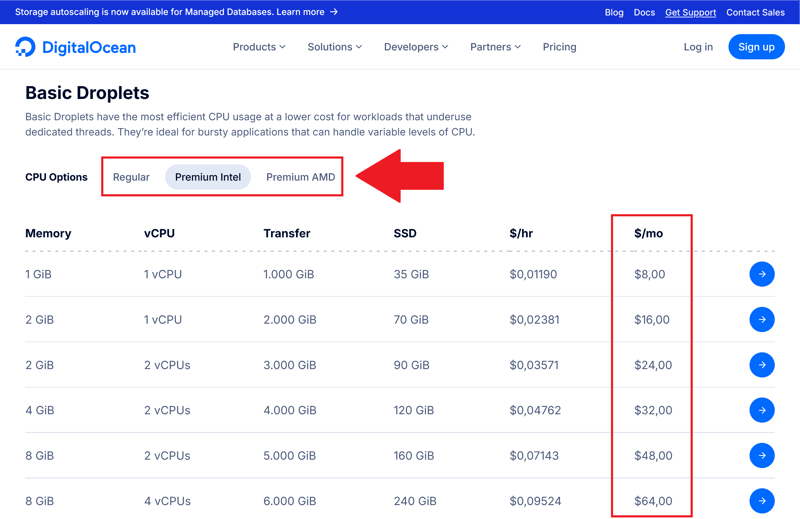Select the Regular CPU option
This screenshot has width=800, height=519.
[131, 177]
